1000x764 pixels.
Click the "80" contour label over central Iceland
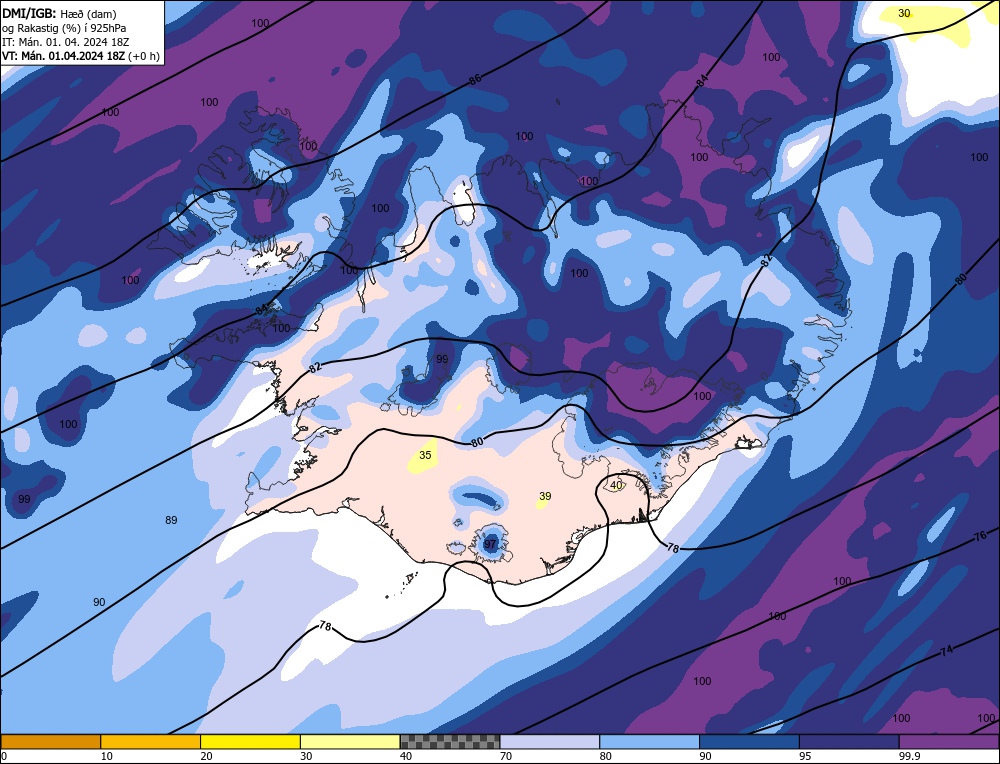click(477, 441)
